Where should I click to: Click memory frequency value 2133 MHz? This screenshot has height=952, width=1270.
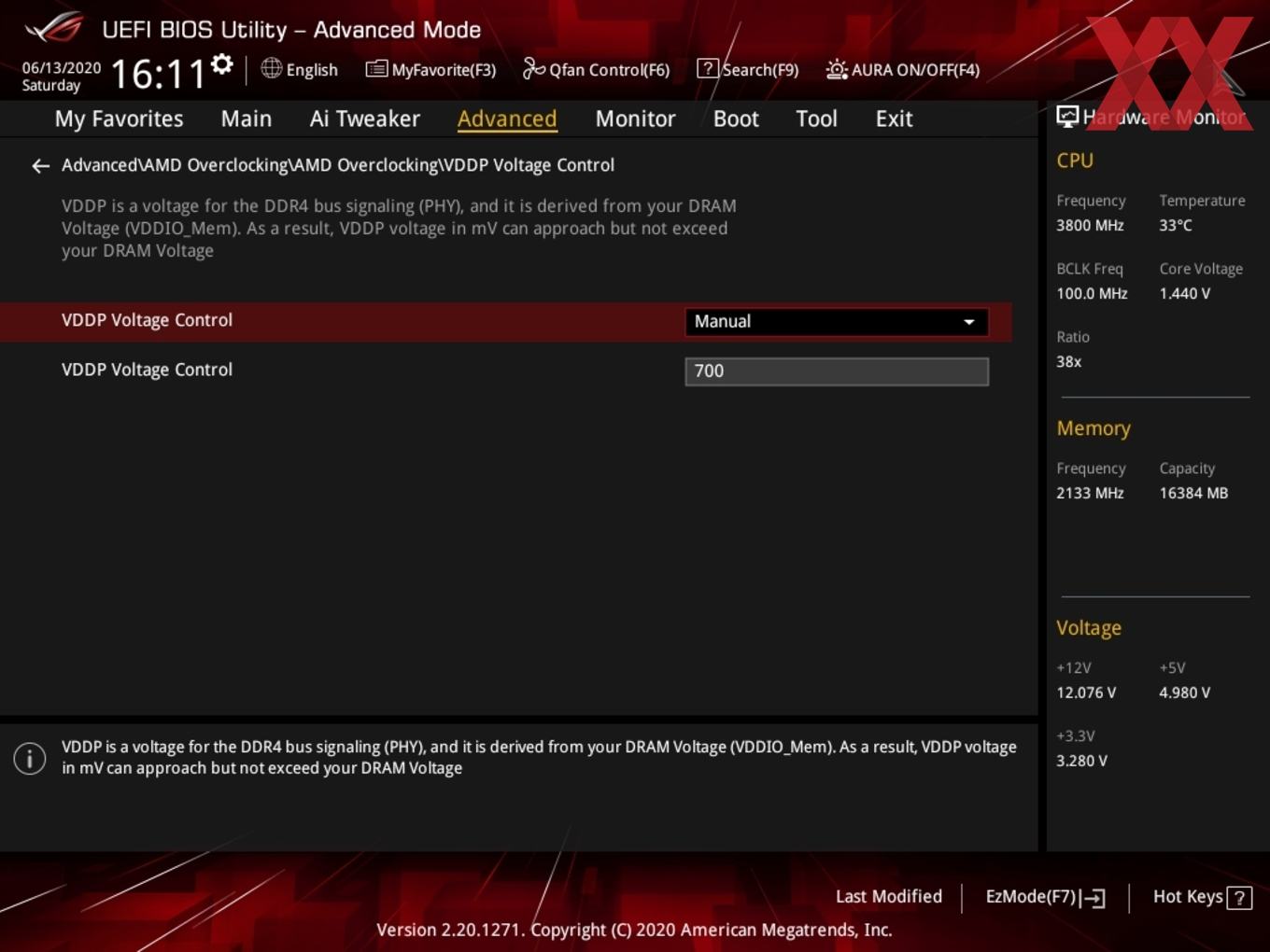coord(1090,493)
